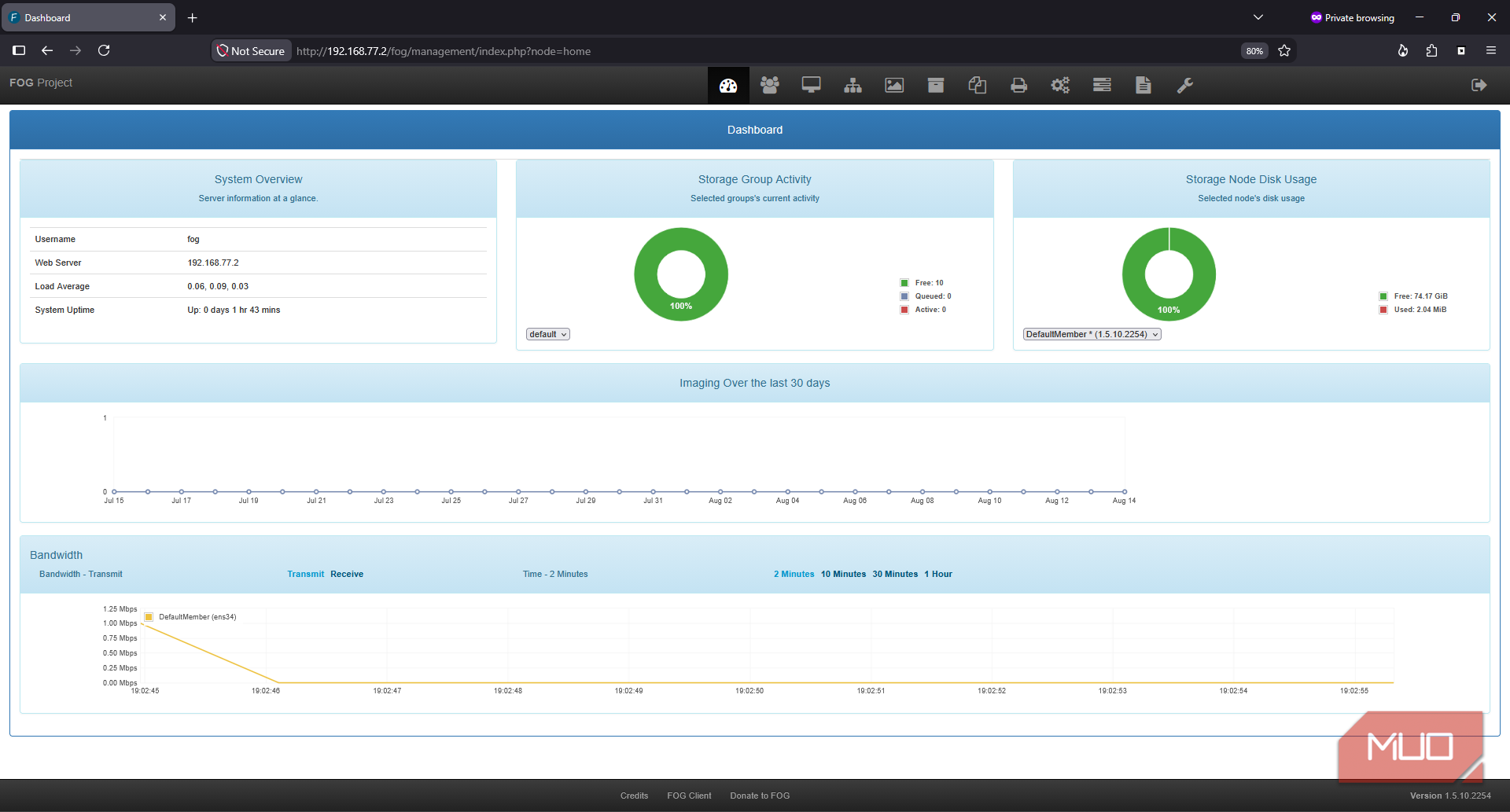This screenshot has width=1510, height=812.
Task: Switch bandwidth graph to Receive
Action: 347,574
